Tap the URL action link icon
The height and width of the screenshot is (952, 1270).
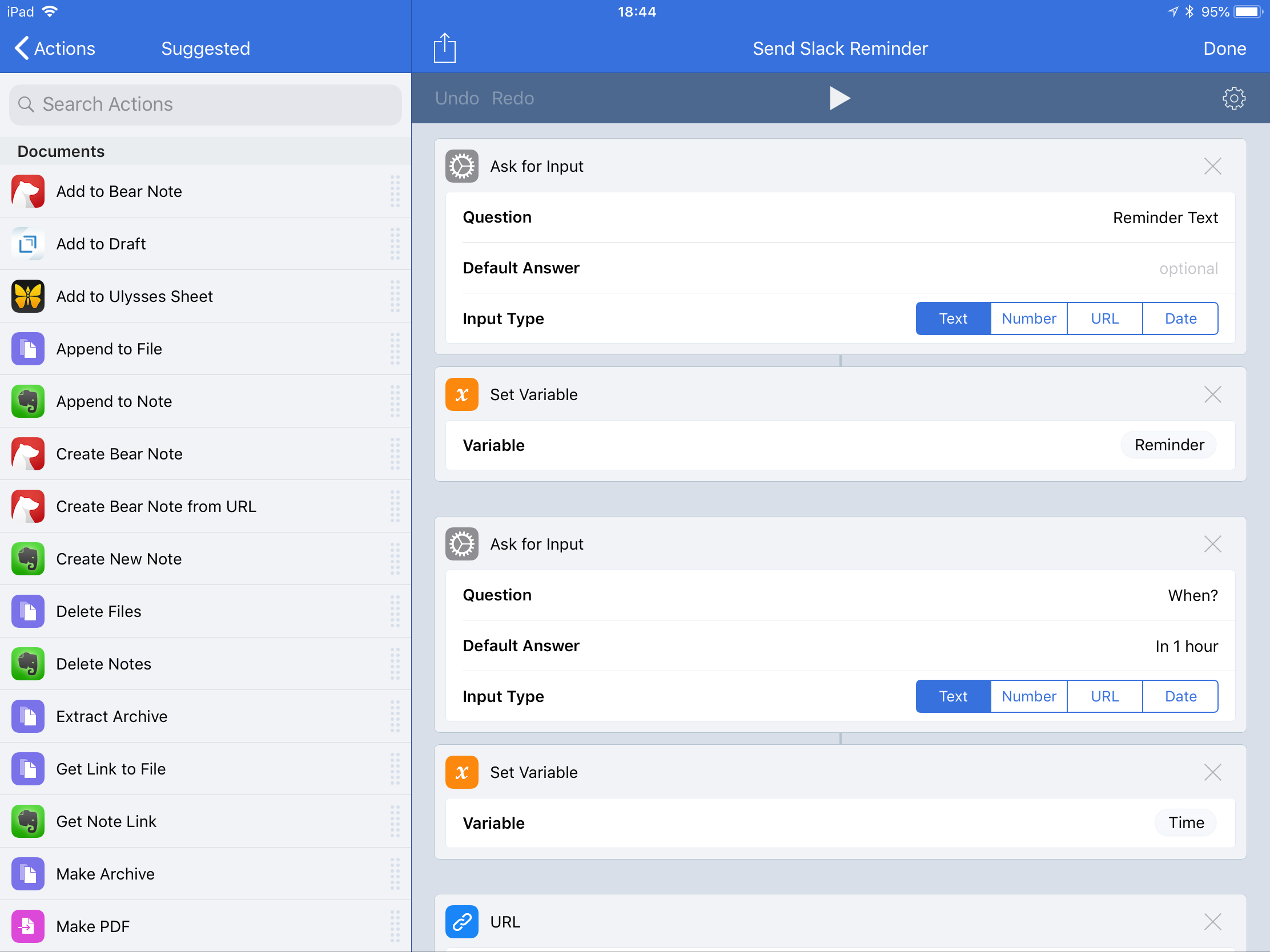point(461,922)
